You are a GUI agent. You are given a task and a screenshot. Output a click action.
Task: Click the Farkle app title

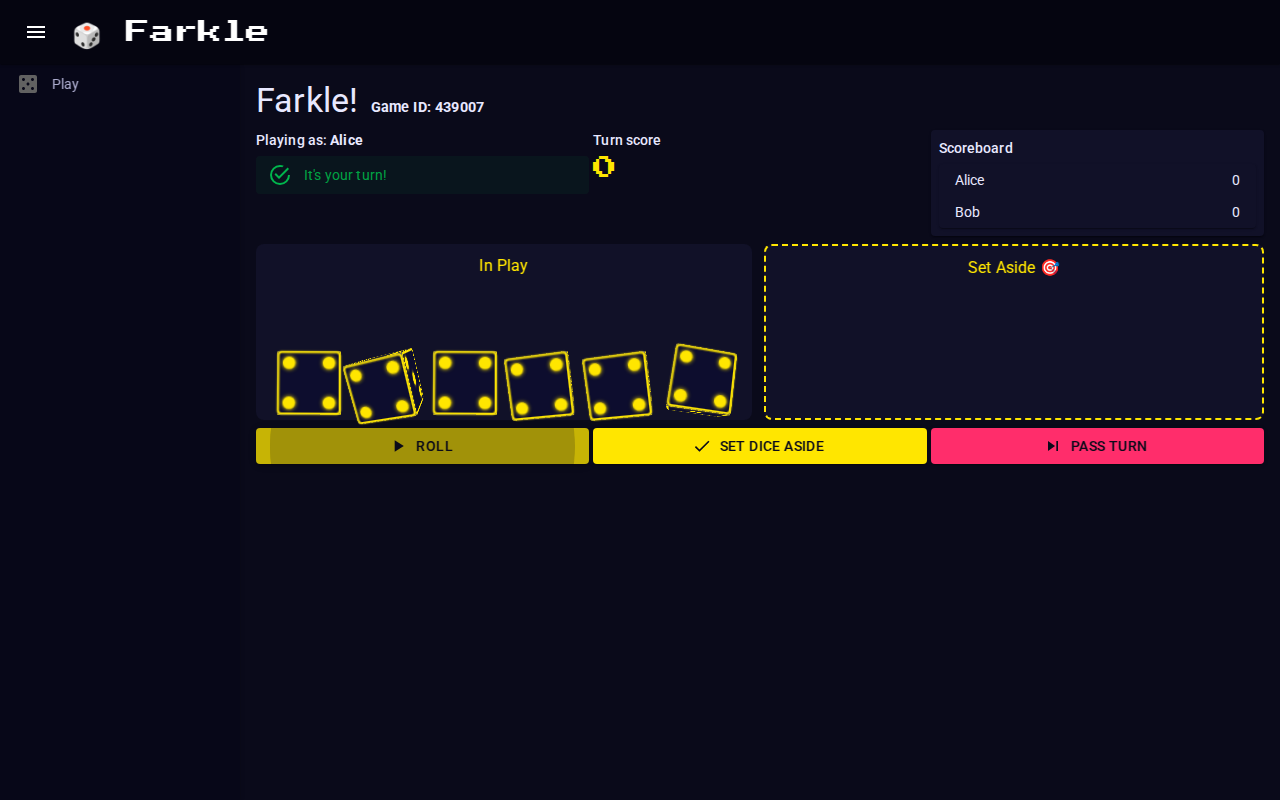coord(196,32)
